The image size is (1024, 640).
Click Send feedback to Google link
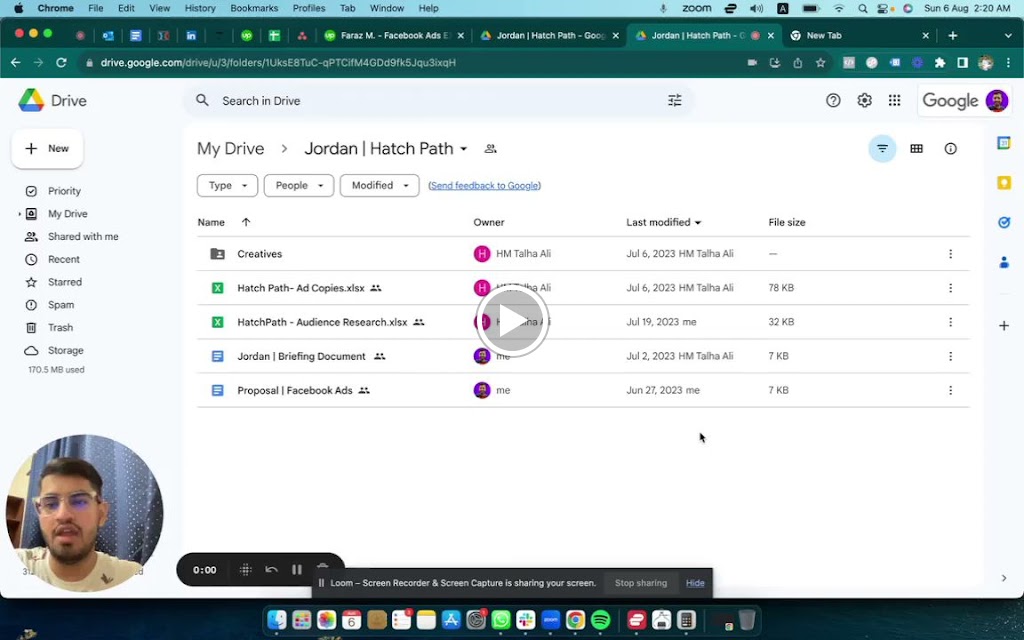coord(485,185)
